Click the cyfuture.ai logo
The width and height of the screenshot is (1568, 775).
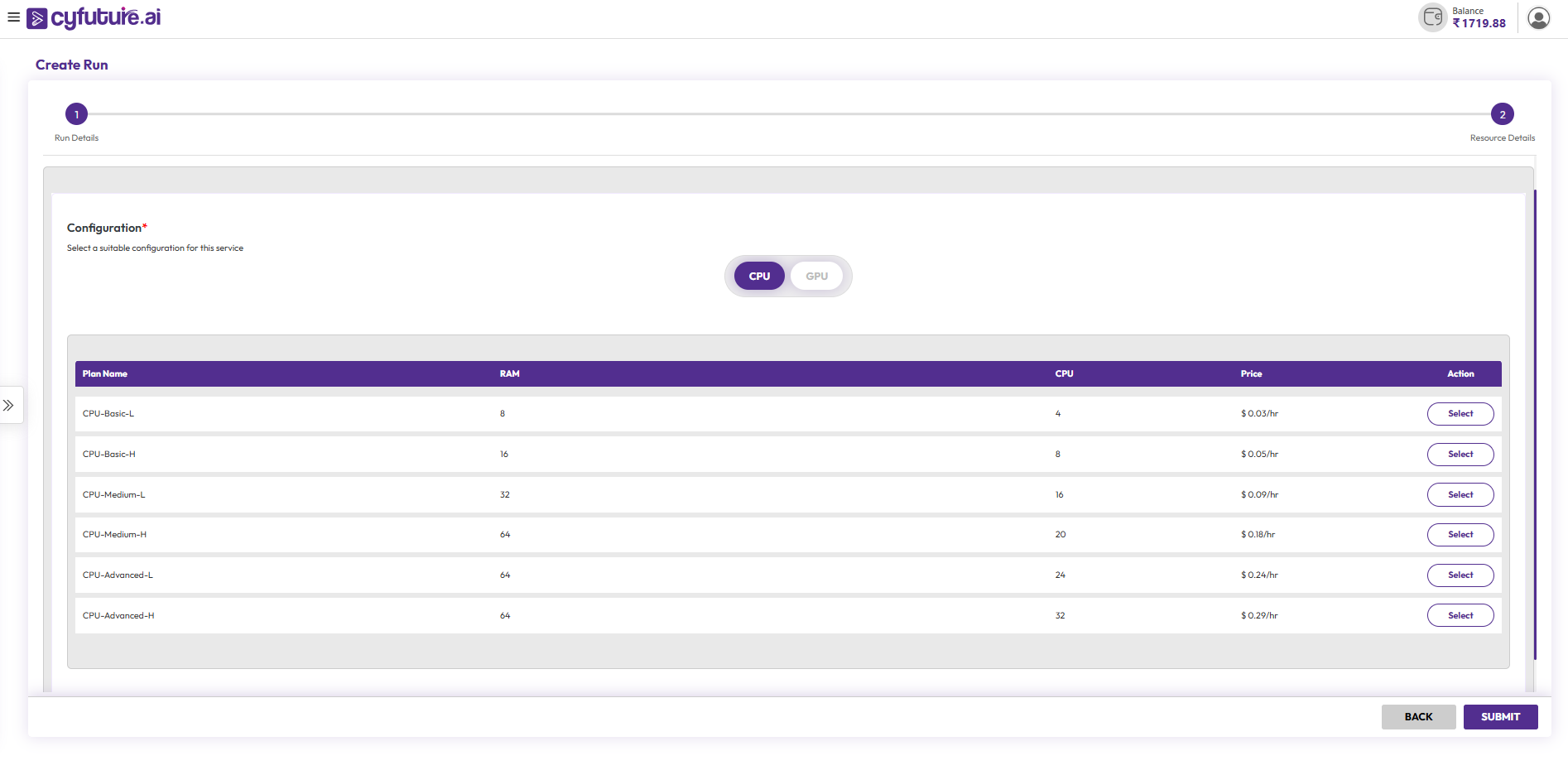[x=94, y=17]
